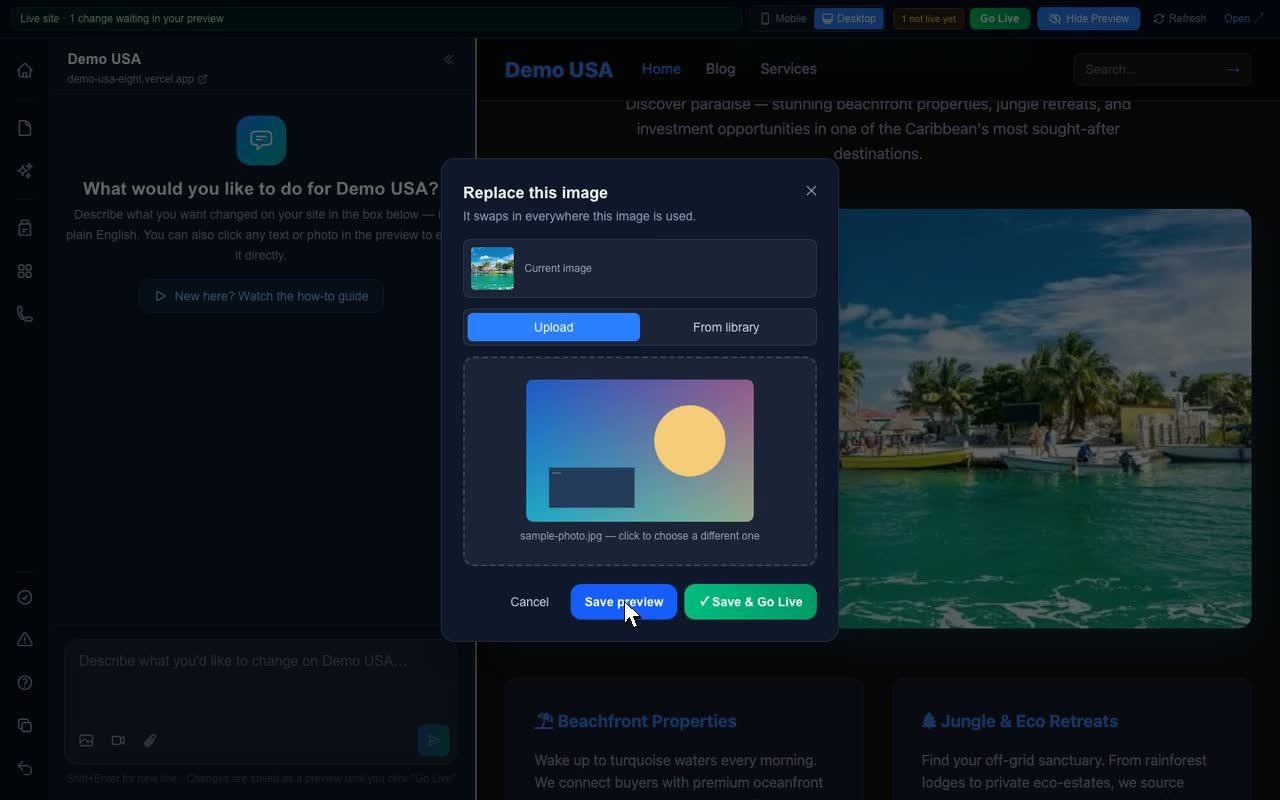Switch preview to Mobile view
This screenshot has height=800, width=1280.
(x=782, y=18)
